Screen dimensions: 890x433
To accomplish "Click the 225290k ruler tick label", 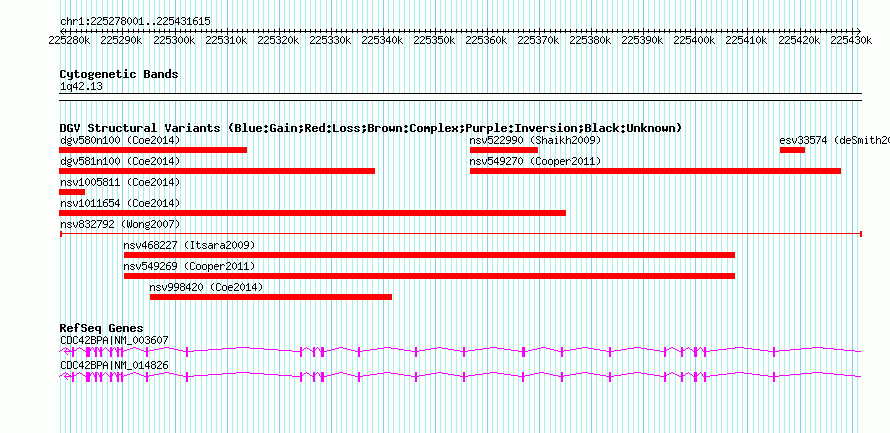I will tap(121, 40).
